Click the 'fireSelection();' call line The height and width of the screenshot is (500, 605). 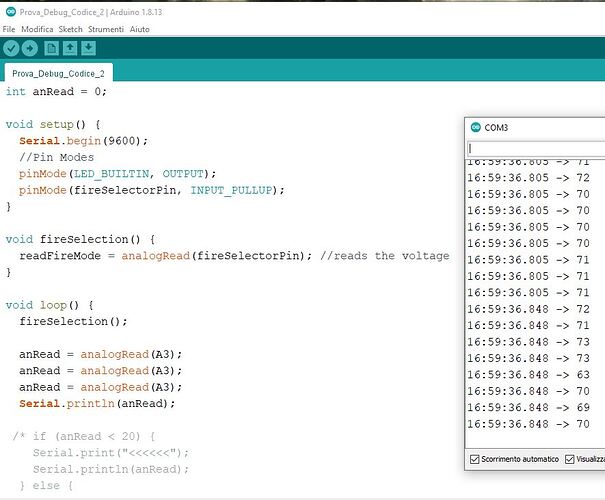point(73,321)
